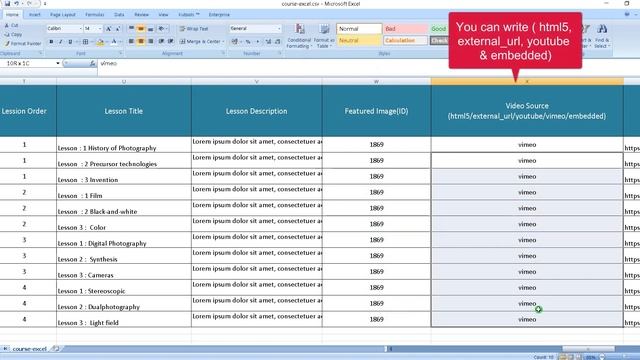Click the Decrease Indent icon
Image resolution: width=640 pixels, height=360 pixels.
[x=161, y=41]
